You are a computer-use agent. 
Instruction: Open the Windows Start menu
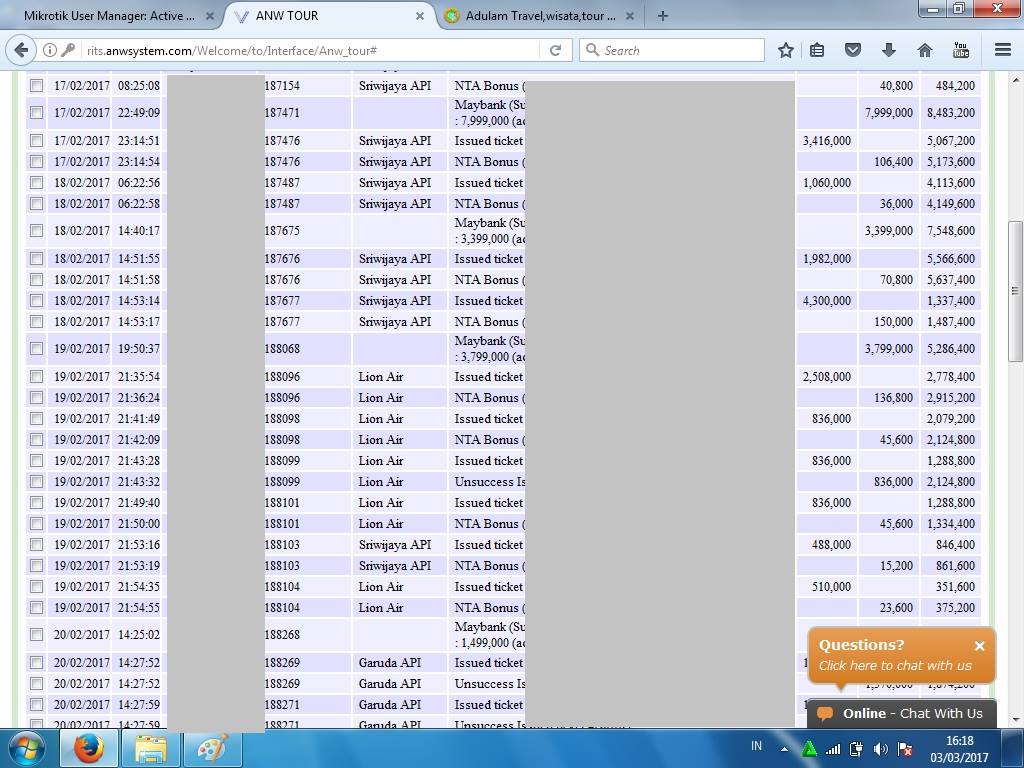tap(26, 749)
